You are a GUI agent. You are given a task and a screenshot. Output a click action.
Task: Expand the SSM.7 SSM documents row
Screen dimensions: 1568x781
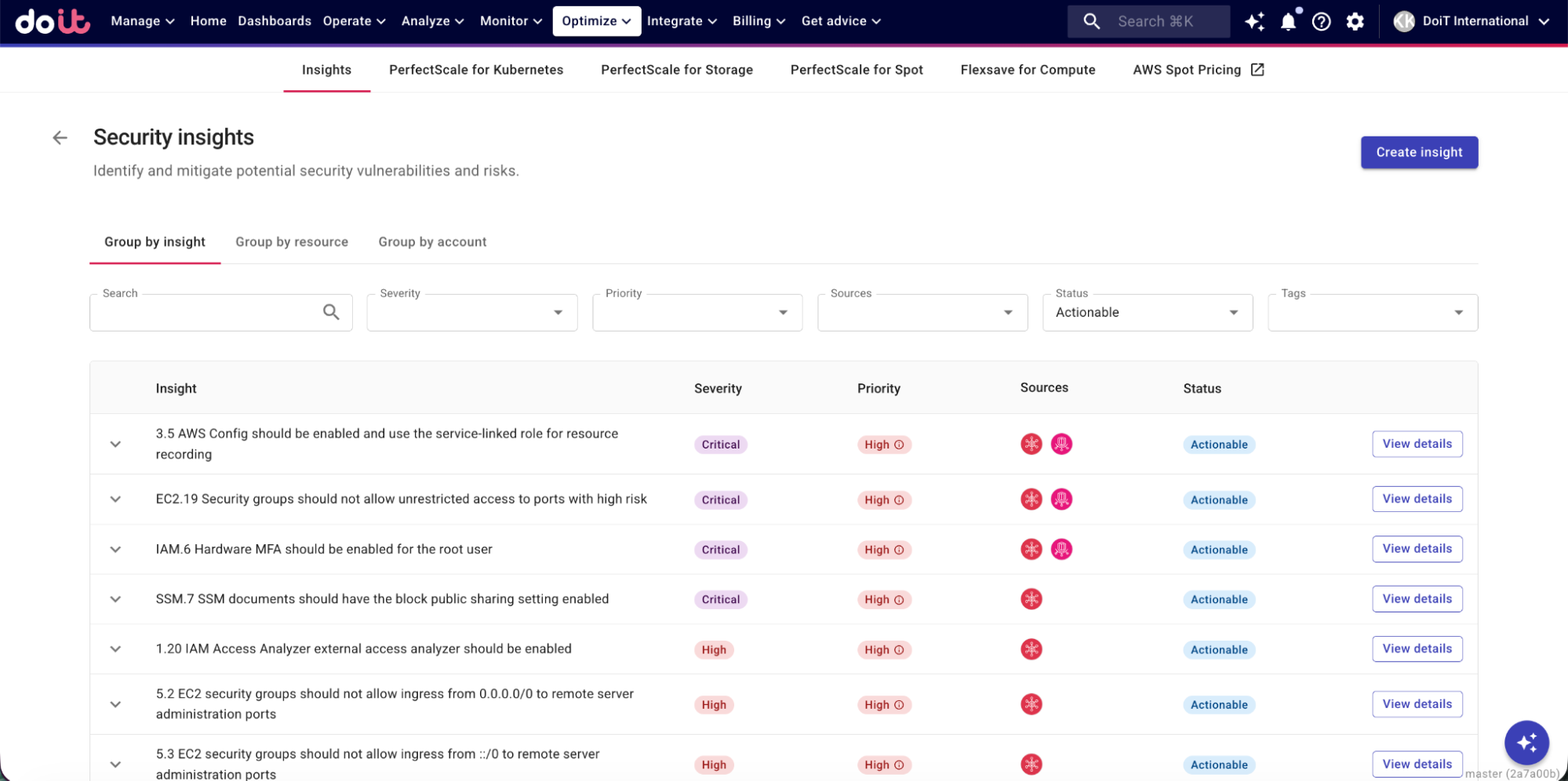[115, 600]
